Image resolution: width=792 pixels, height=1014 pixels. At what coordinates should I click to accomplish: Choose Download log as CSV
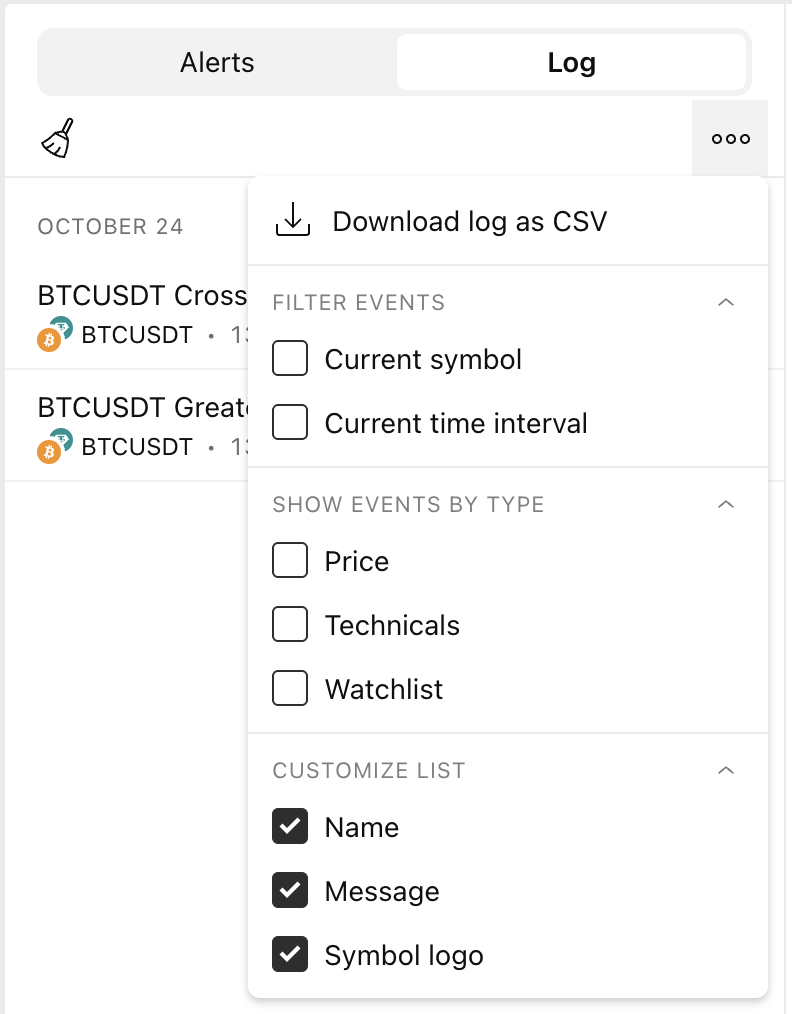(x=469, y=221)
